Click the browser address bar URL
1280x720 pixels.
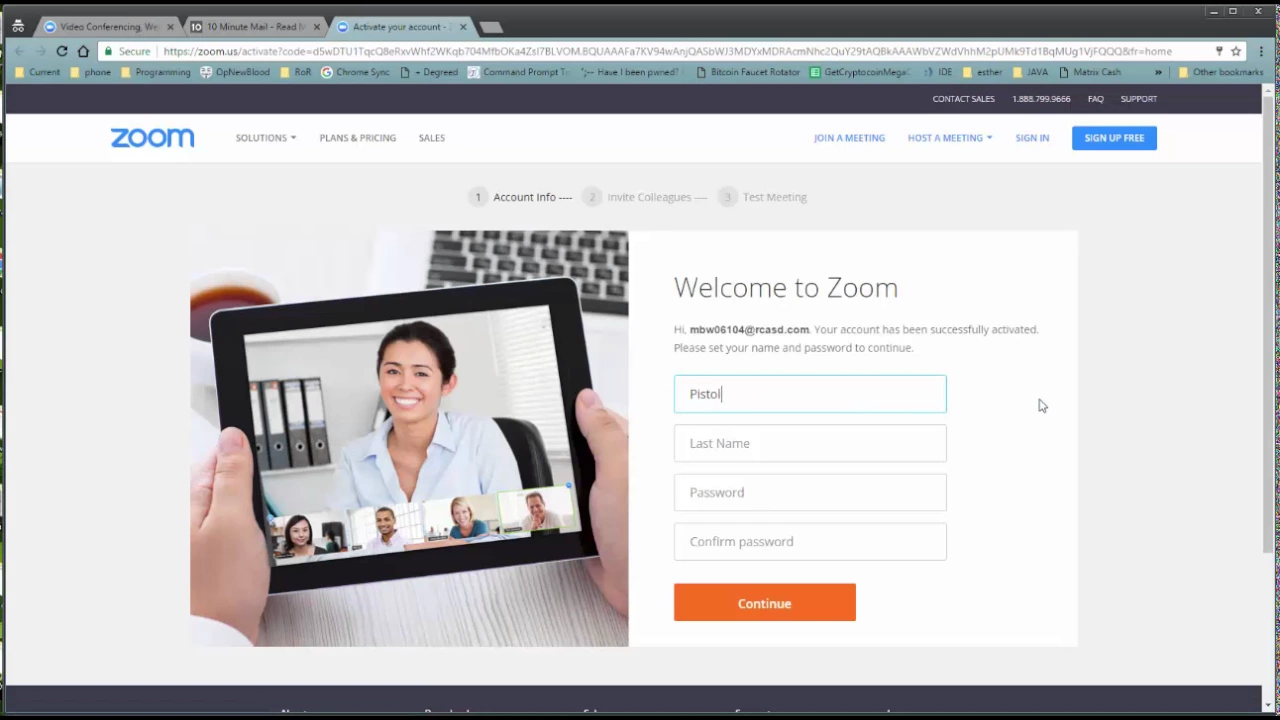pyautogui.click(x=667, y=51)
